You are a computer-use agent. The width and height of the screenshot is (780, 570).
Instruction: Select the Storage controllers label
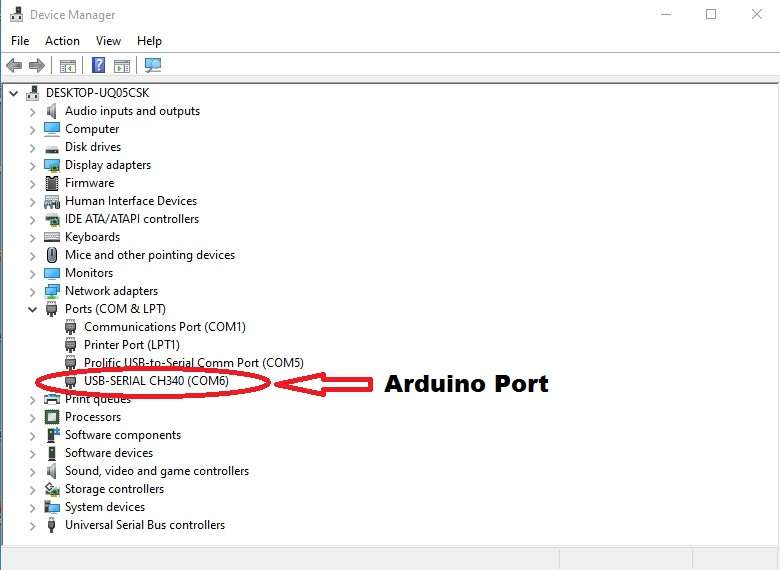coord(114,489)
